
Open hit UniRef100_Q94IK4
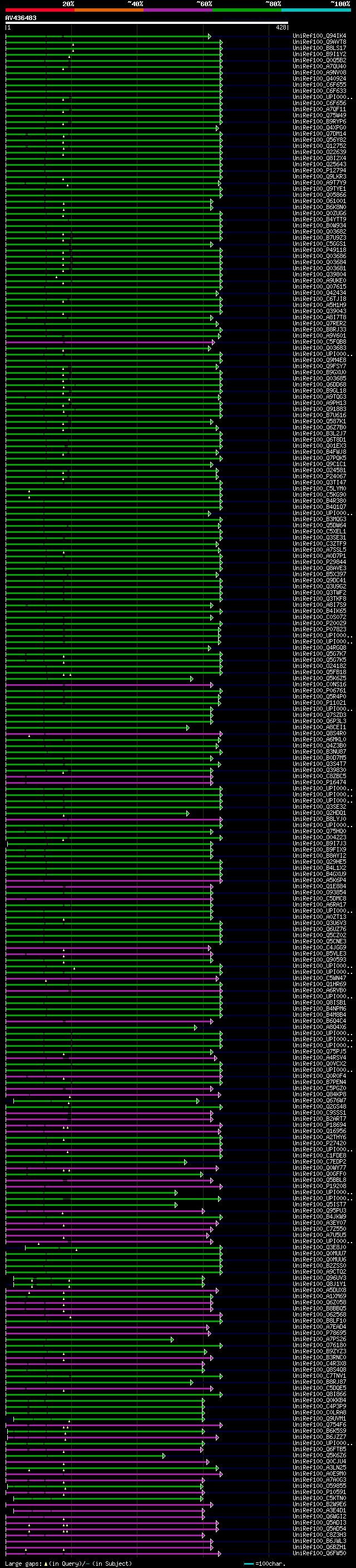click(x=319, y=36)
